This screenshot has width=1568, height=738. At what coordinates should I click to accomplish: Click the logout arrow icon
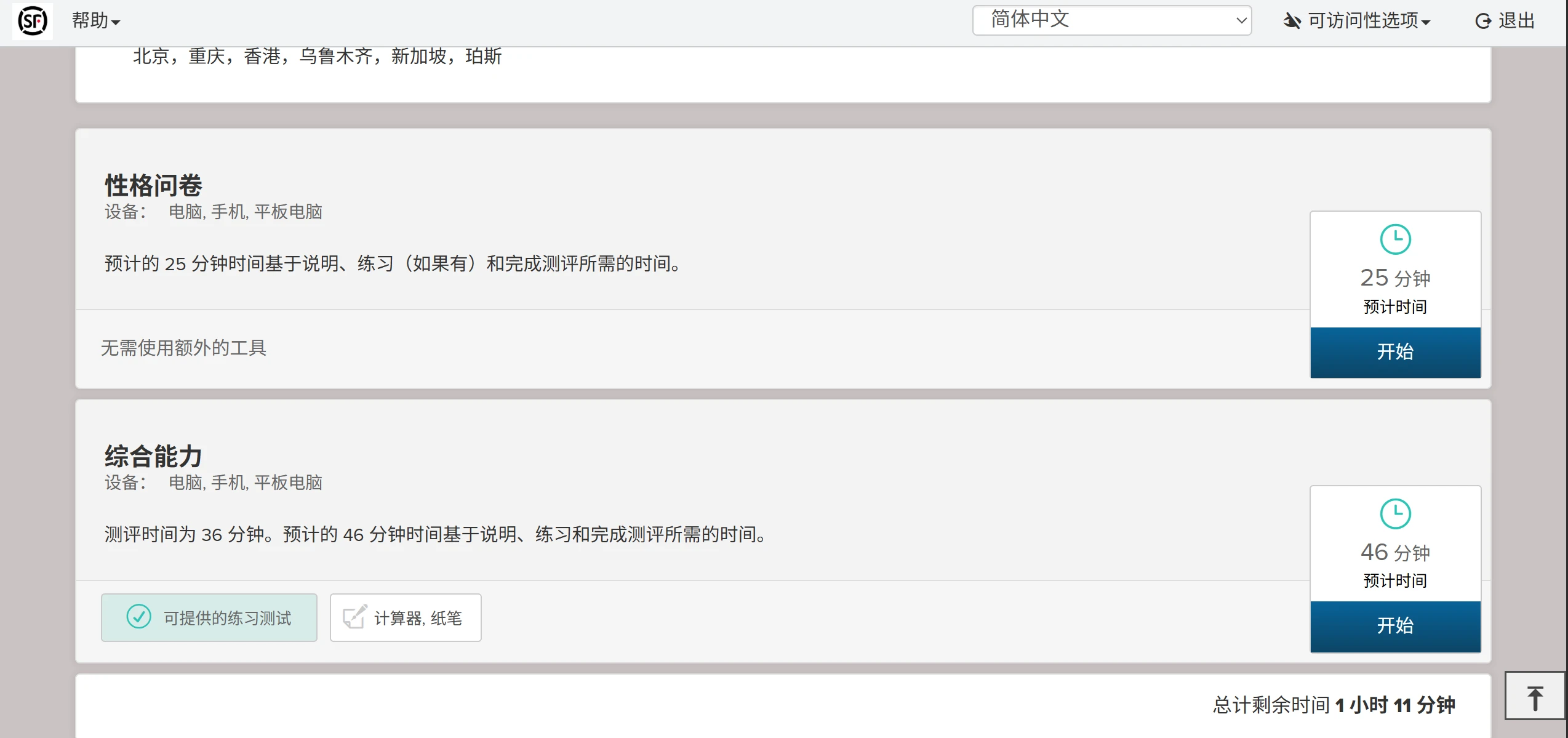click(x=1483, y=22)
